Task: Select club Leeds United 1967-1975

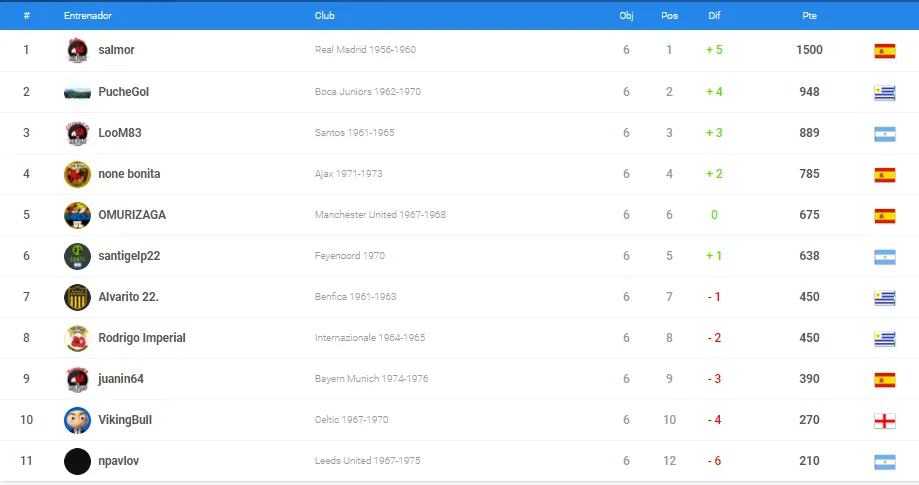Action: [367, 461]
